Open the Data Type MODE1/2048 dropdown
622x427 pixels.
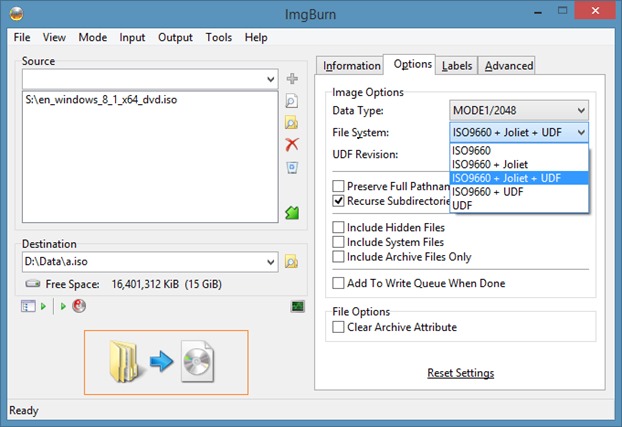(519, 110)
